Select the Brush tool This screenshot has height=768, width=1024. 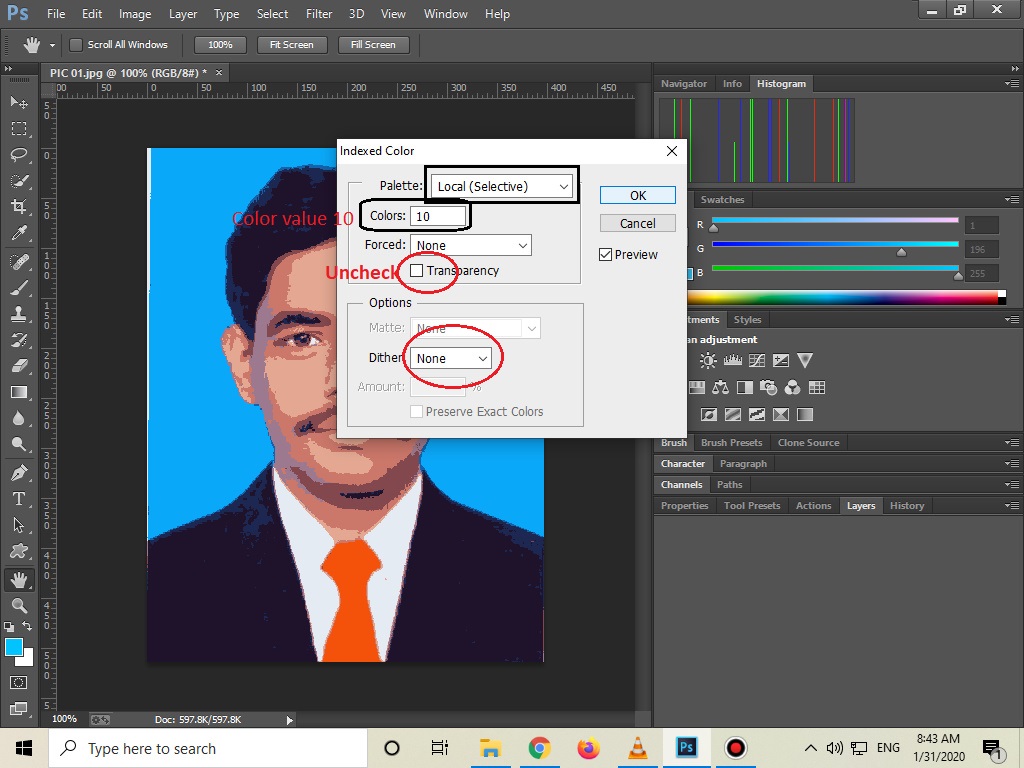pos(20,284)
